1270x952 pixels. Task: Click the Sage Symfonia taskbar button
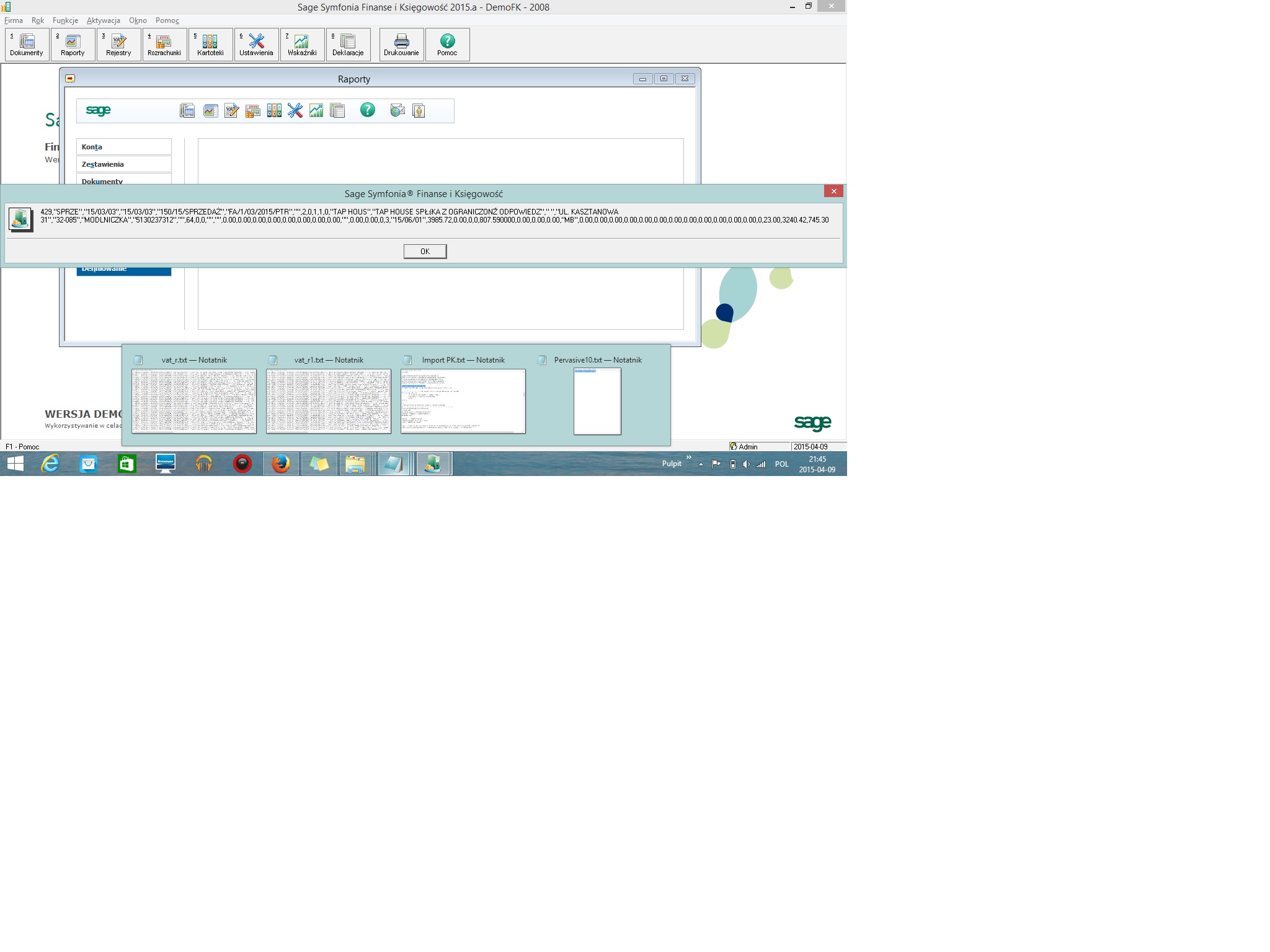click(x=433, y=464)
